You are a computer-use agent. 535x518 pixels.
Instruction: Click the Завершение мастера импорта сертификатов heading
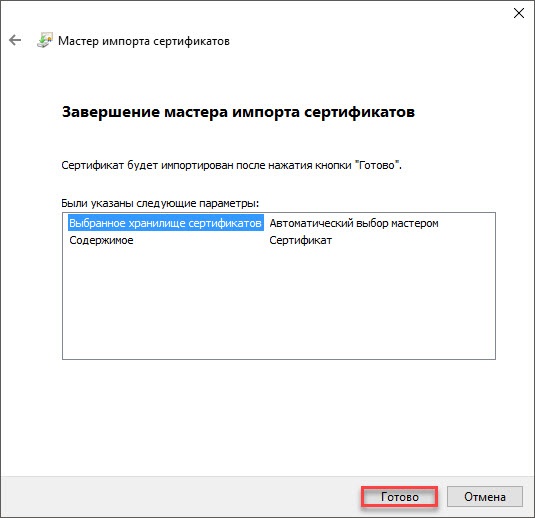238,112
